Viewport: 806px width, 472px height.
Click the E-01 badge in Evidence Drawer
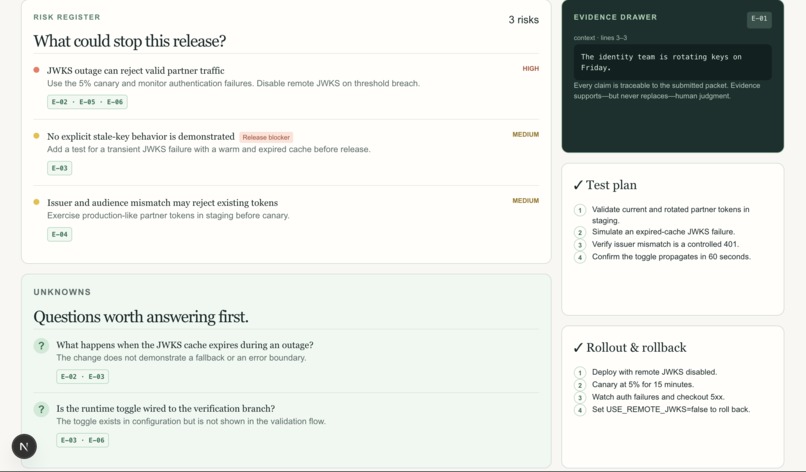759,19
